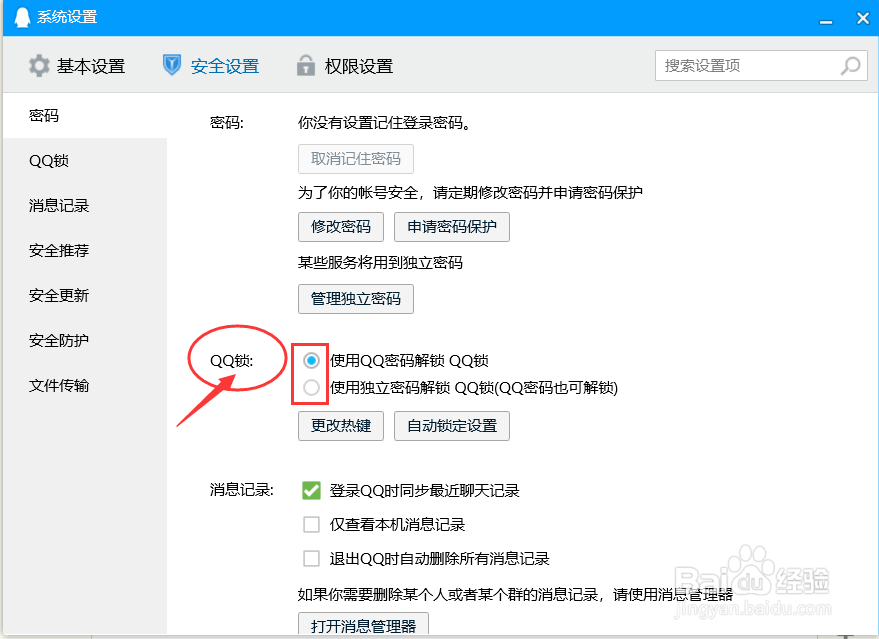Select 密码 in the left sidebar
This screenshot has width=879, height=639.
85,115
